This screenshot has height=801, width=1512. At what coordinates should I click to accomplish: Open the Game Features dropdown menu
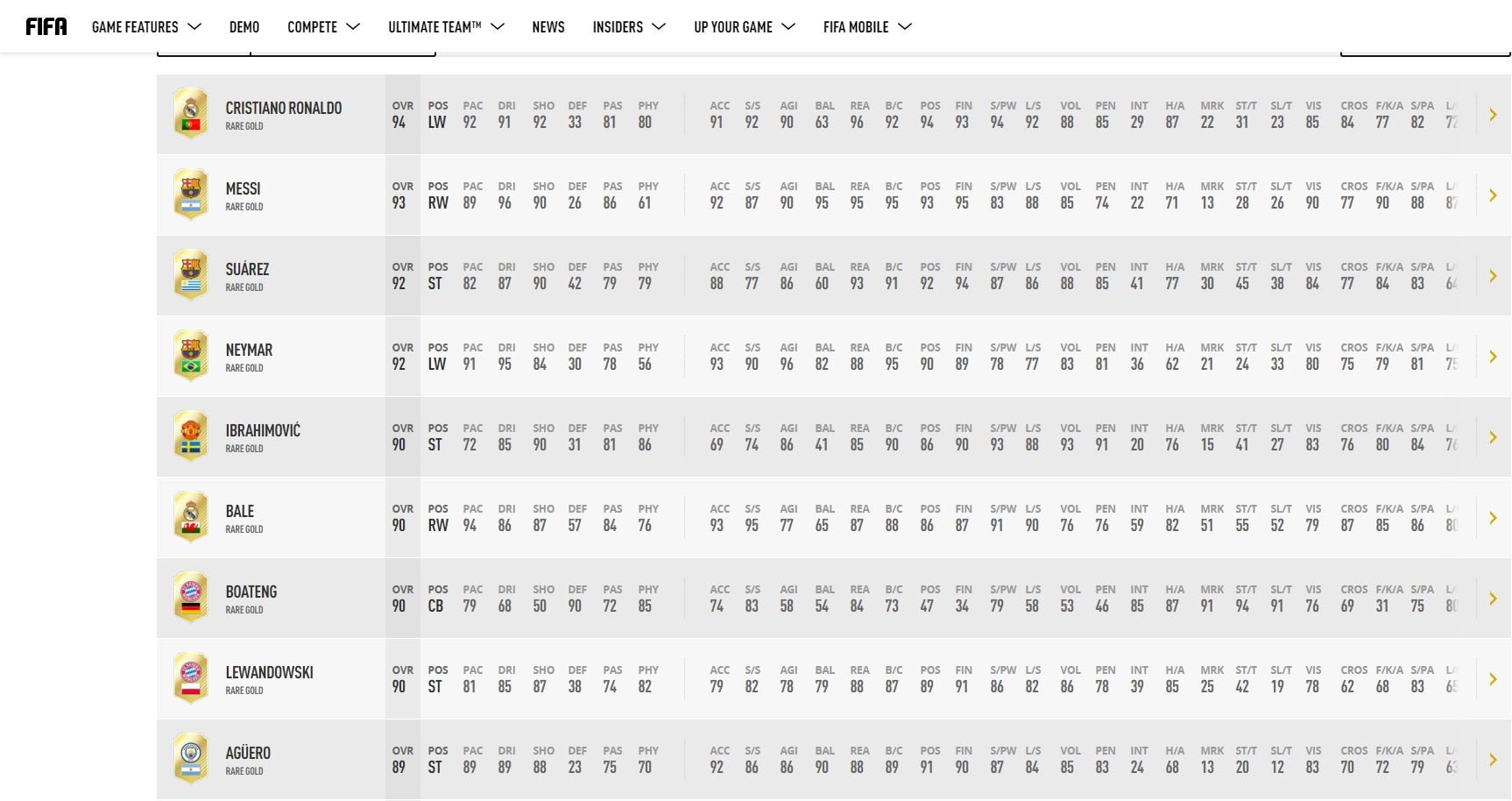pyautogui.click(x=146, y=27)
